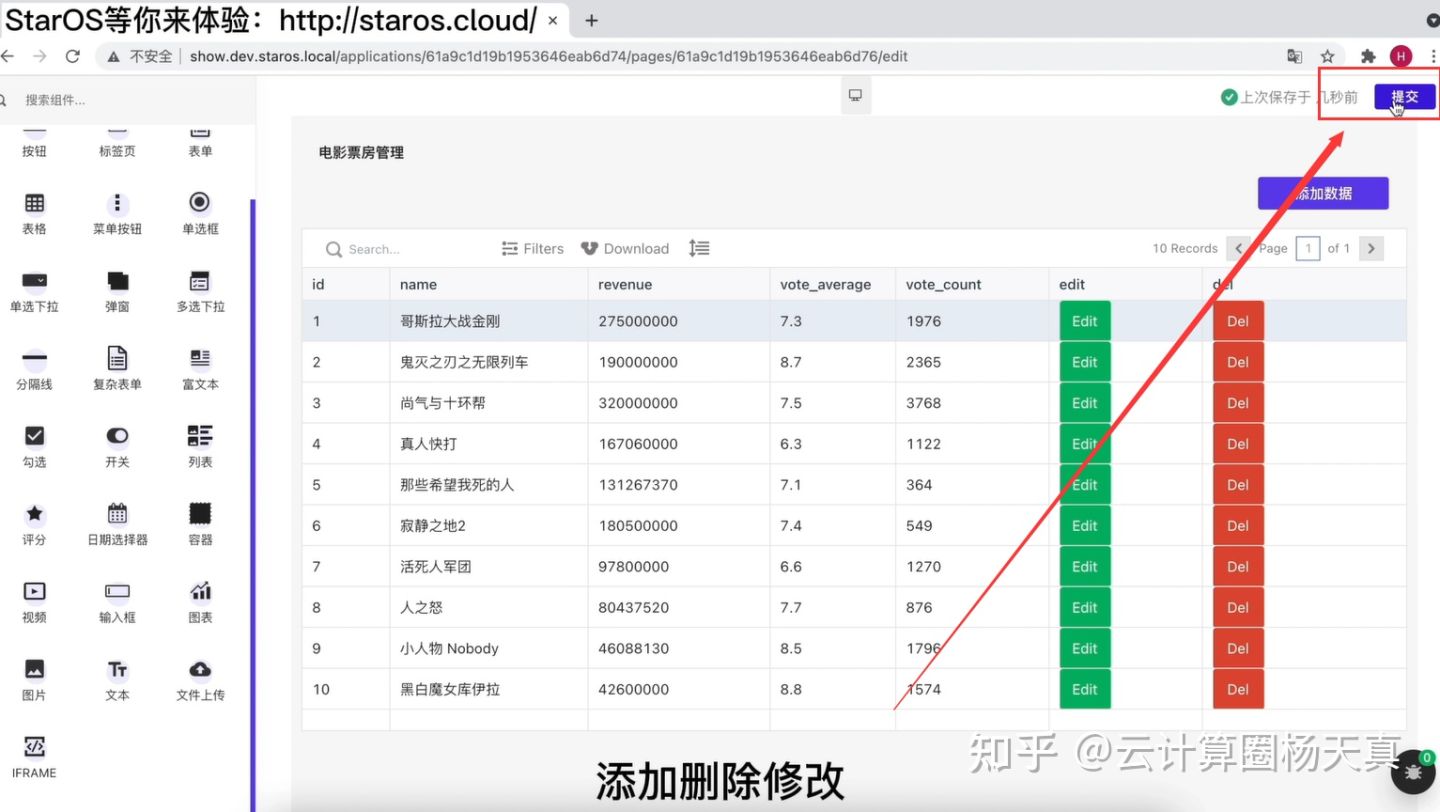Open the translate page icon
This screenshot has height=812, width=1440.
click(1295, 56)
